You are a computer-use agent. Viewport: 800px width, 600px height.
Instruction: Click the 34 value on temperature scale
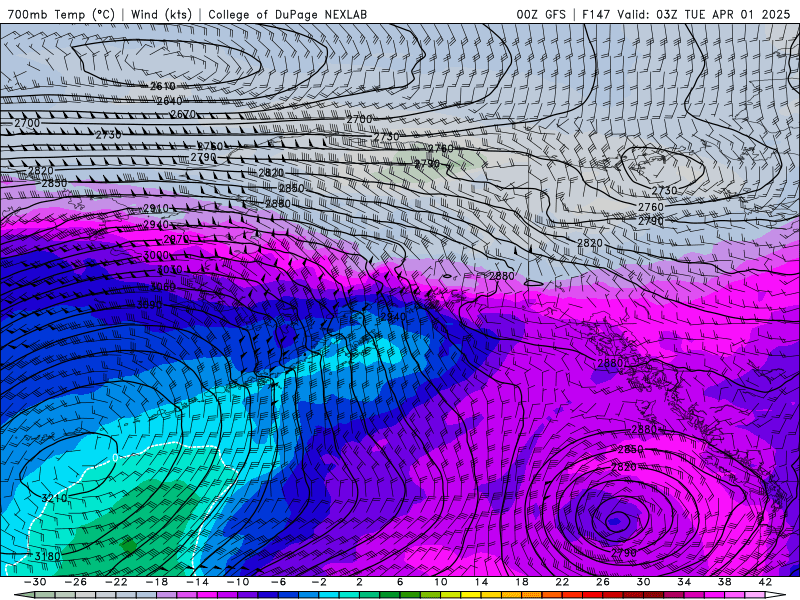point(684,582)
